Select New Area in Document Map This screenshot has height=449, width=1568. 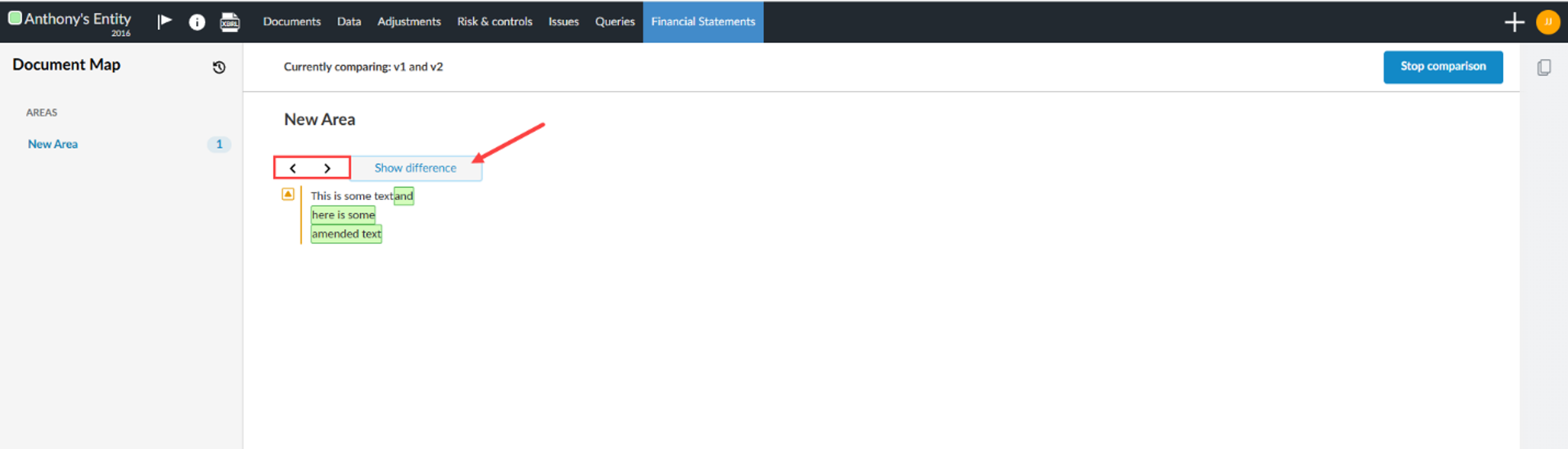click(53, 144)
